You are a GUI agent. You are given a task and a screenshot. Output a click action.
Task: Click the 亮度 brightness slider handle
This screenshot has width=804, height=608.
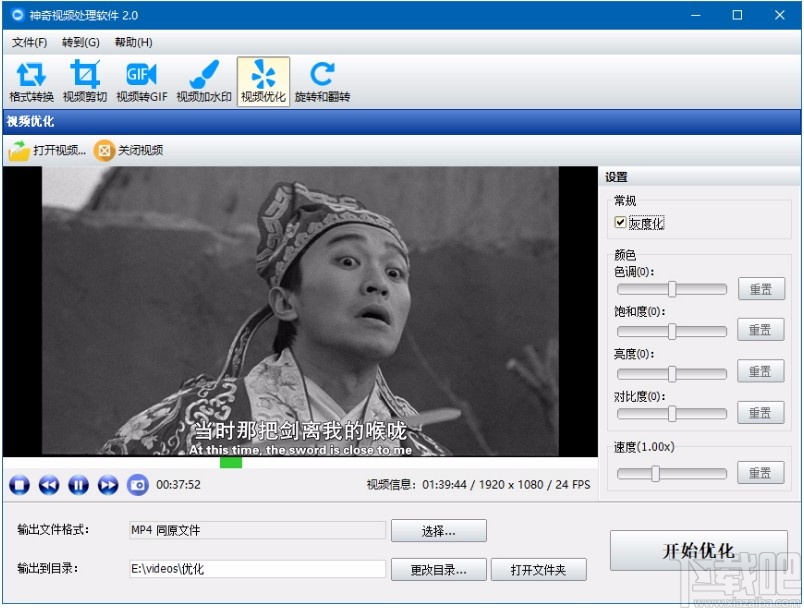[672, 374]
